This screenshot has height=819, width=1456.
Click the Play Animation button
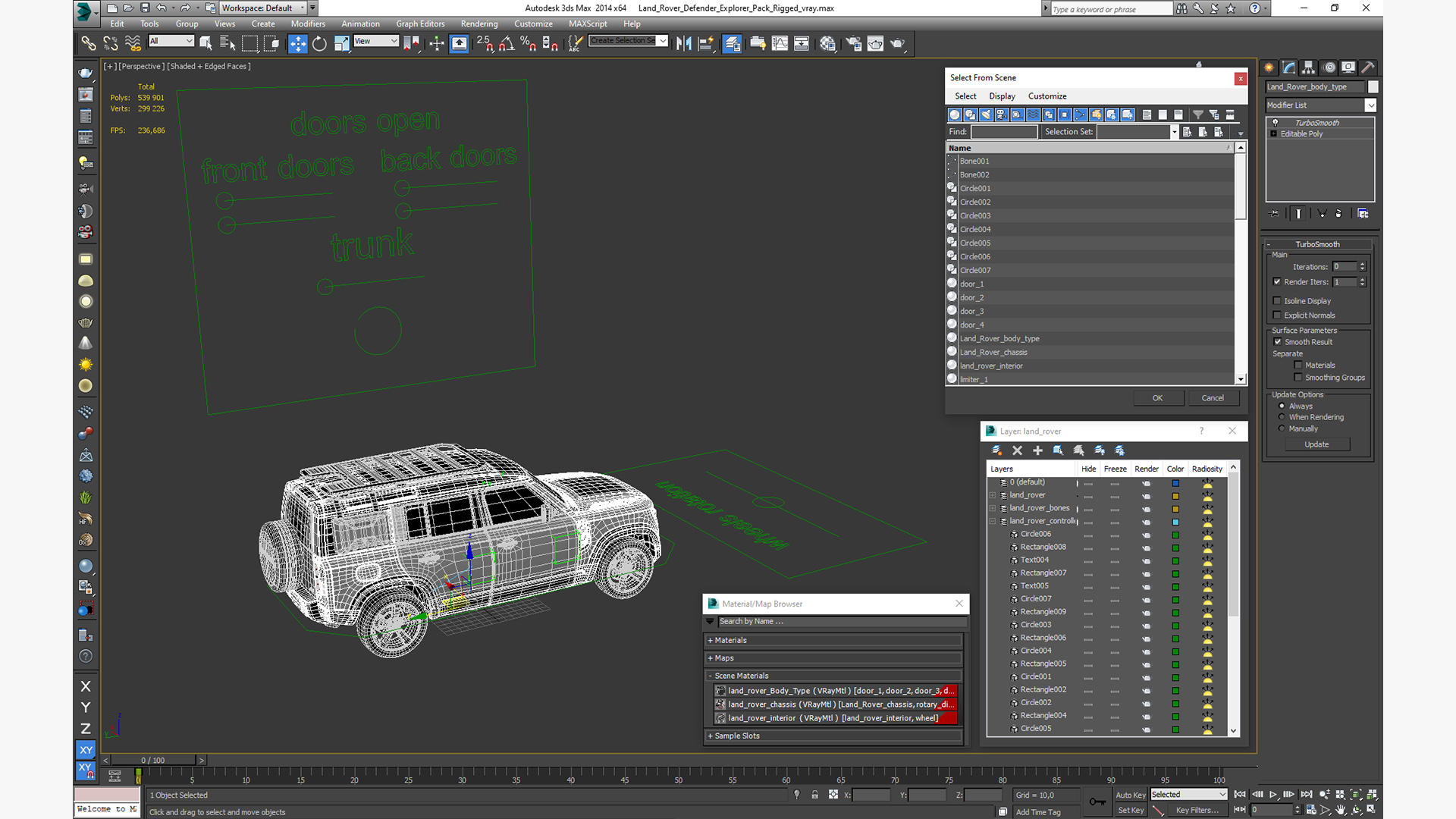click(x=1273, y=794)
